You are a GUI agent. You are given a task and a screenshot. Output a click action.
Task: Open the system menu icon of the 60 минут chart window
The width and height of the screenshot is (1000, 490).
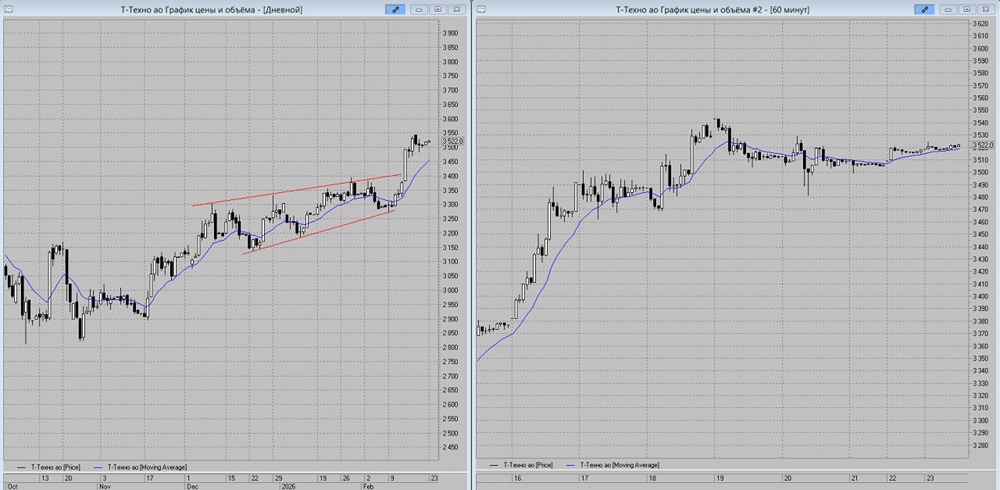point(482,9)
